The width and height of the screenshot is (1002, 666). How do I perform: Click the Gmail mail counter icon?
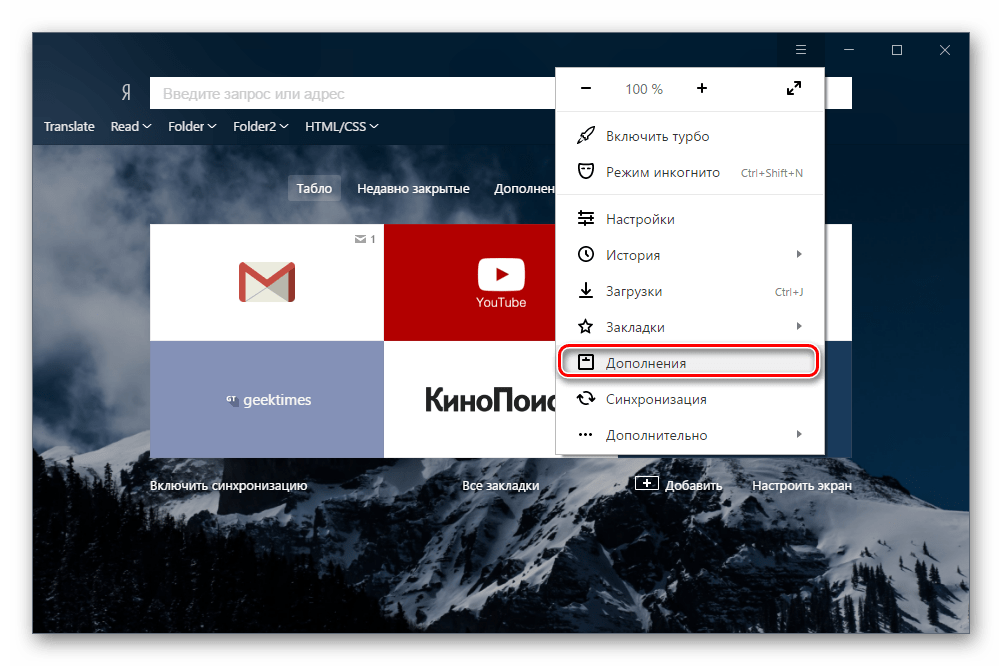(x=360, y=239)
